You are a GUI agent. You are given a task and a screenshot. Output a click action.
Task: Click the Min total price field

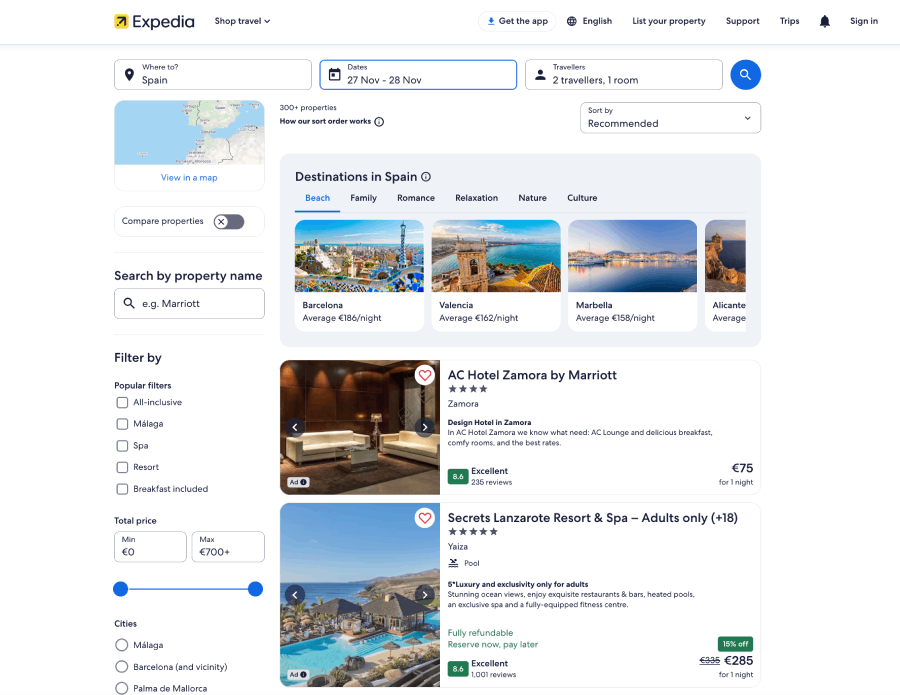pos(150,546)
